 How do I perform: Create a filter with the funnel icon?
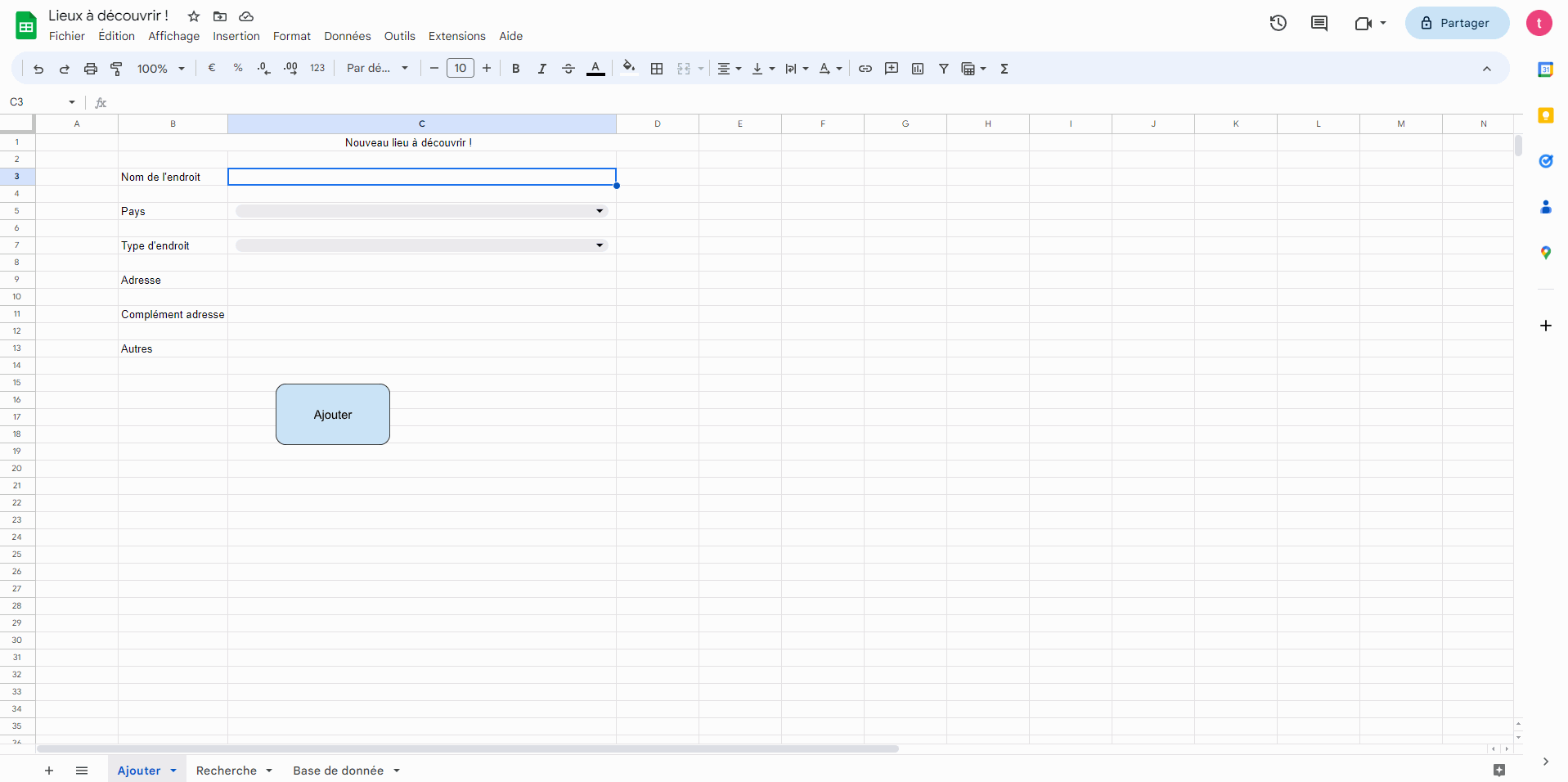coord(944,69)
